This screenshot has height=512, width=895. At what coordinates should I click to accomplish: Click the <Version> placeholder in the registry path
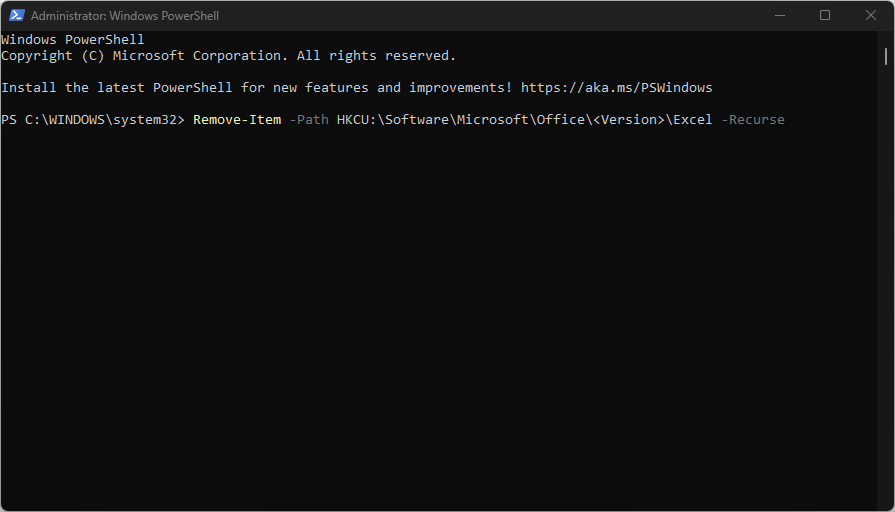[x=628, y=120]
